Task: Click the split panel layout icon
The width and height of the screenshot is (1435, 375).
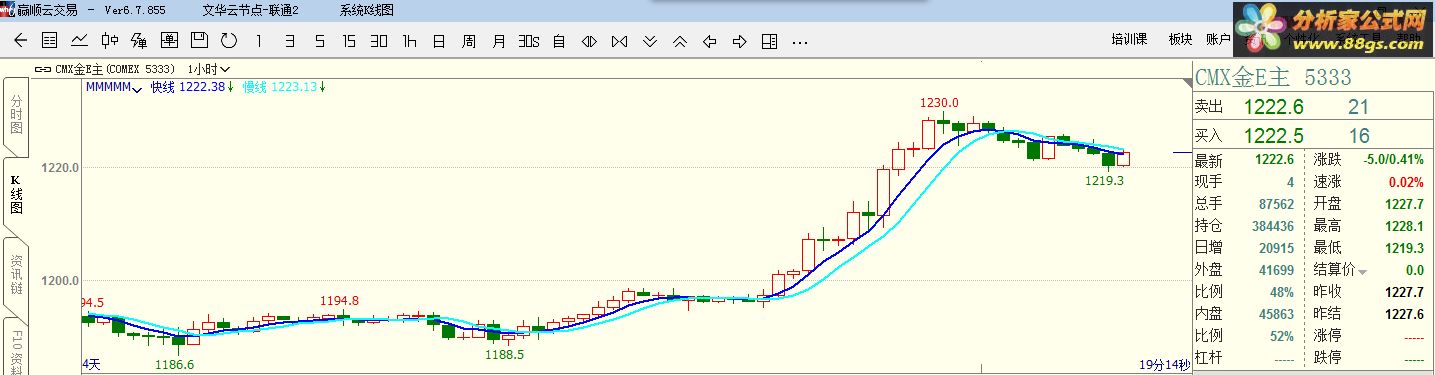Action: pos(769,41)
